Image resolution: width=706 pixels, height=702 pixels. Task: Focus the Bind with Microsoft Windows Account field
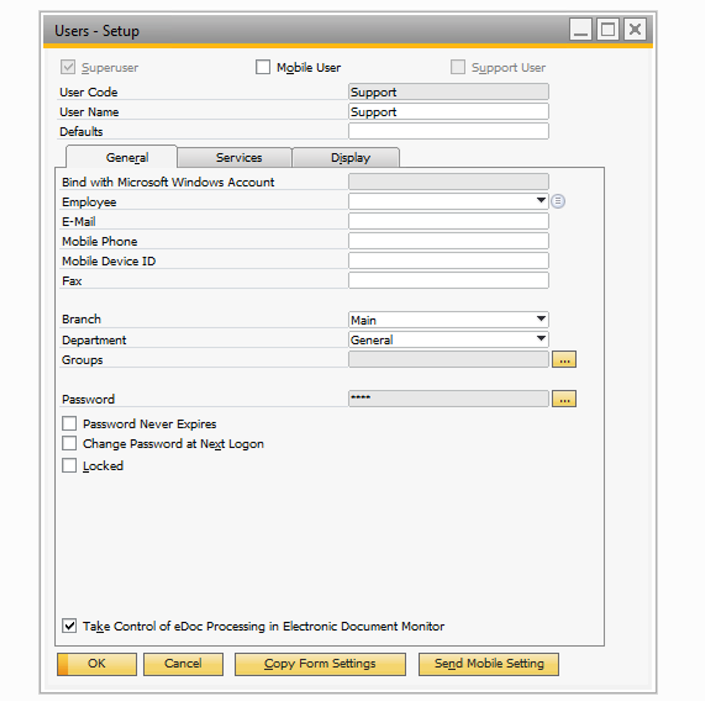(448, 182)
